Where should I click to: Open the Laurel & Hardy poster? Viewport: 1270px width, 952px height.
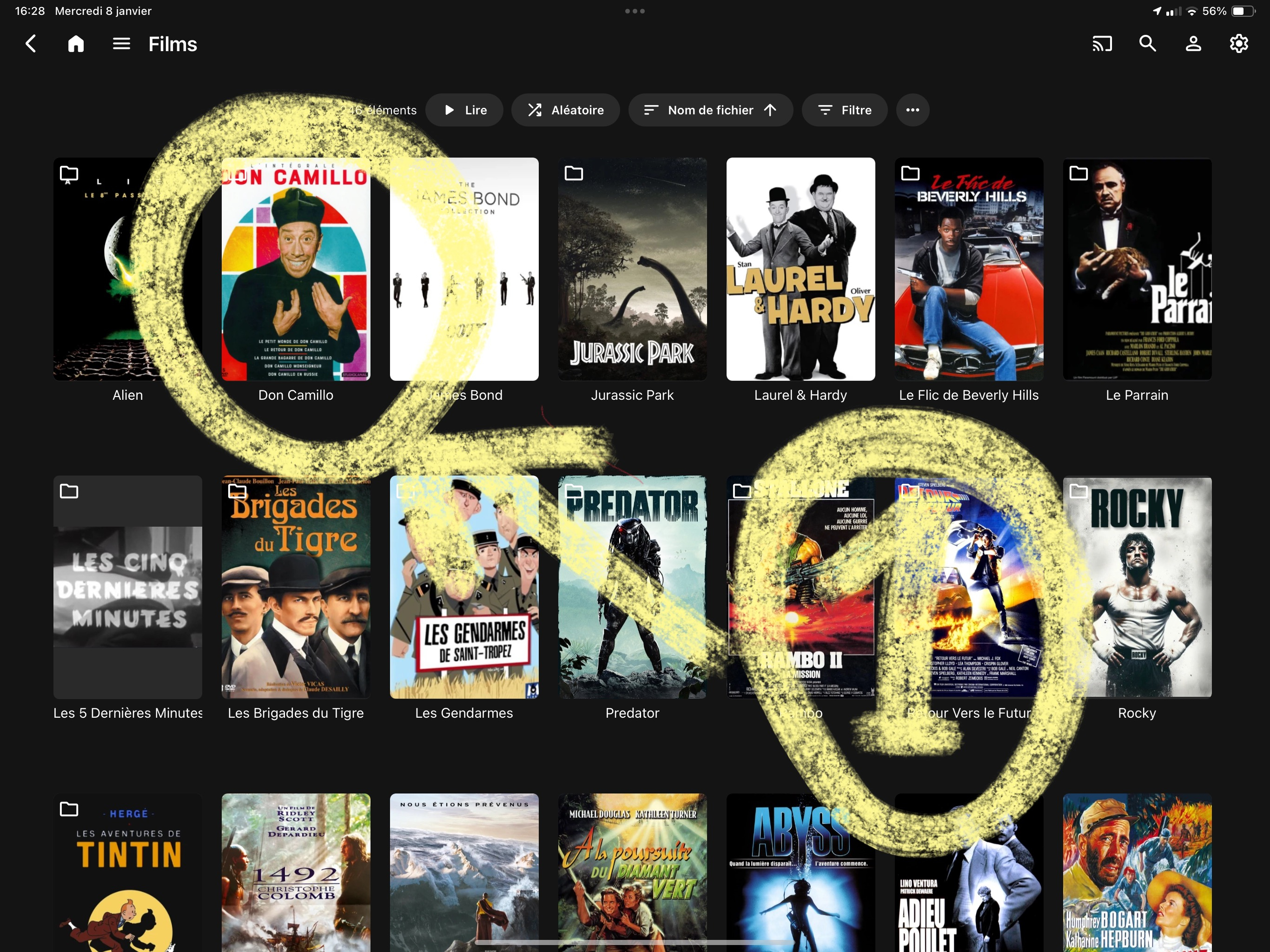point(800,269)
